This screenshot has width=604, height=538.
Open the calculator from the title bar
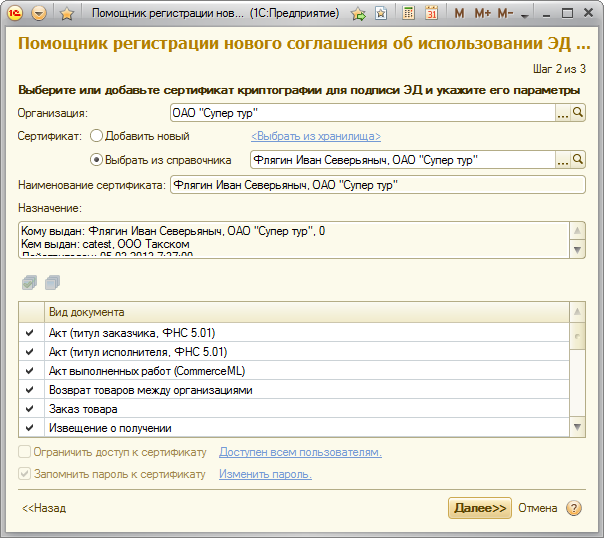(408, 14)
